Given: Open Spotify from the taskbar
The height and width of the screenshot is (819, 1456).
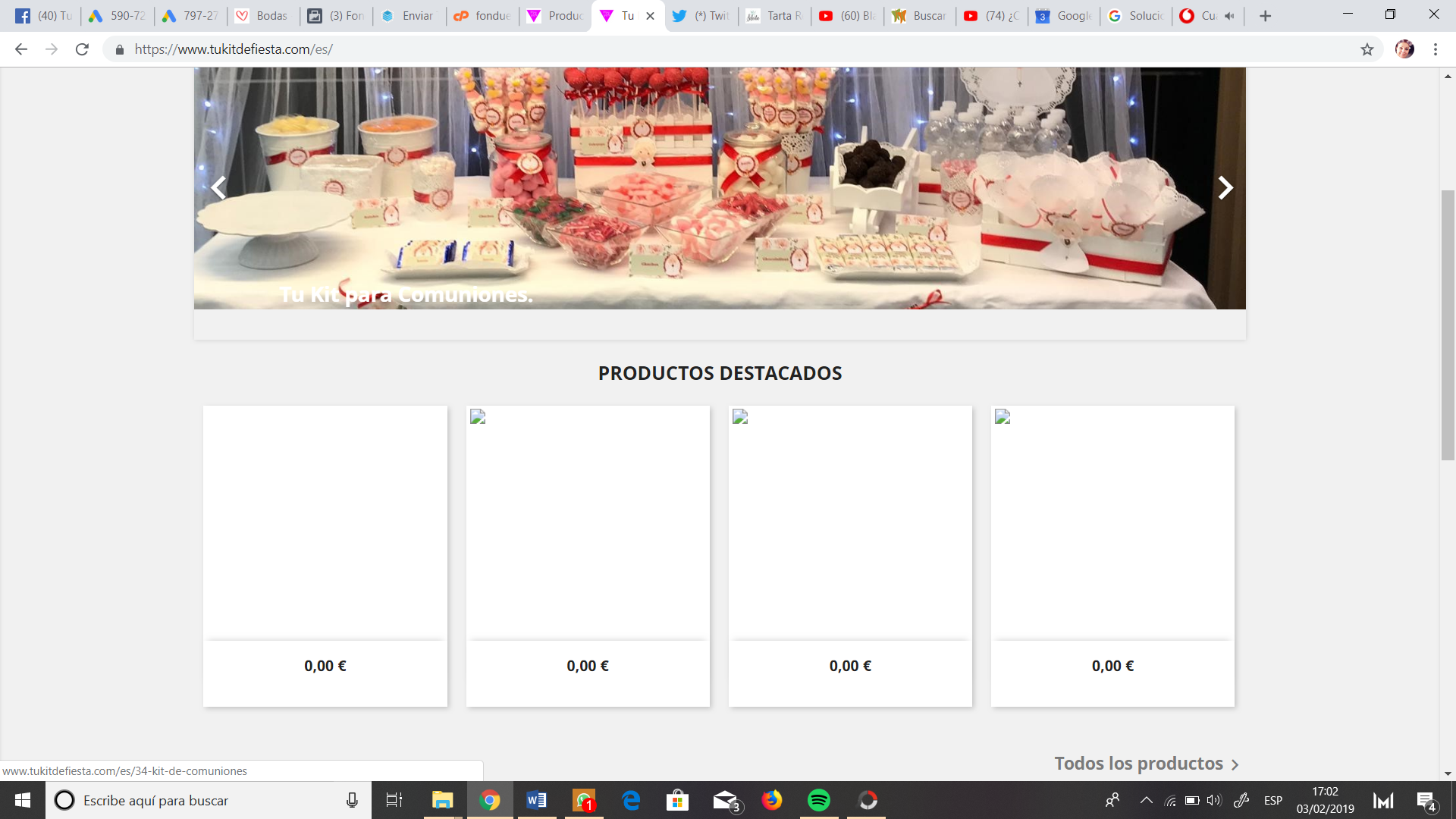Looking at the screenshot, I should click(x=818, y=800).
